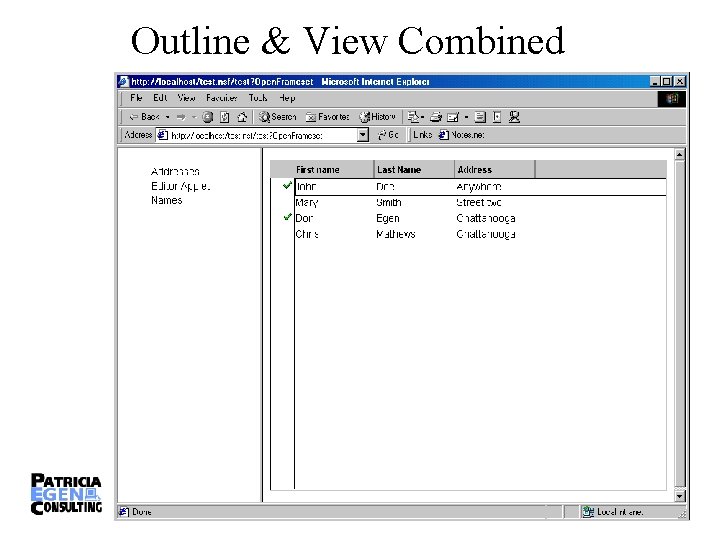This screenshot has height=540, width=720.
Task: Click the address cell 'Street two'
Action: click(x=478, y=202)
